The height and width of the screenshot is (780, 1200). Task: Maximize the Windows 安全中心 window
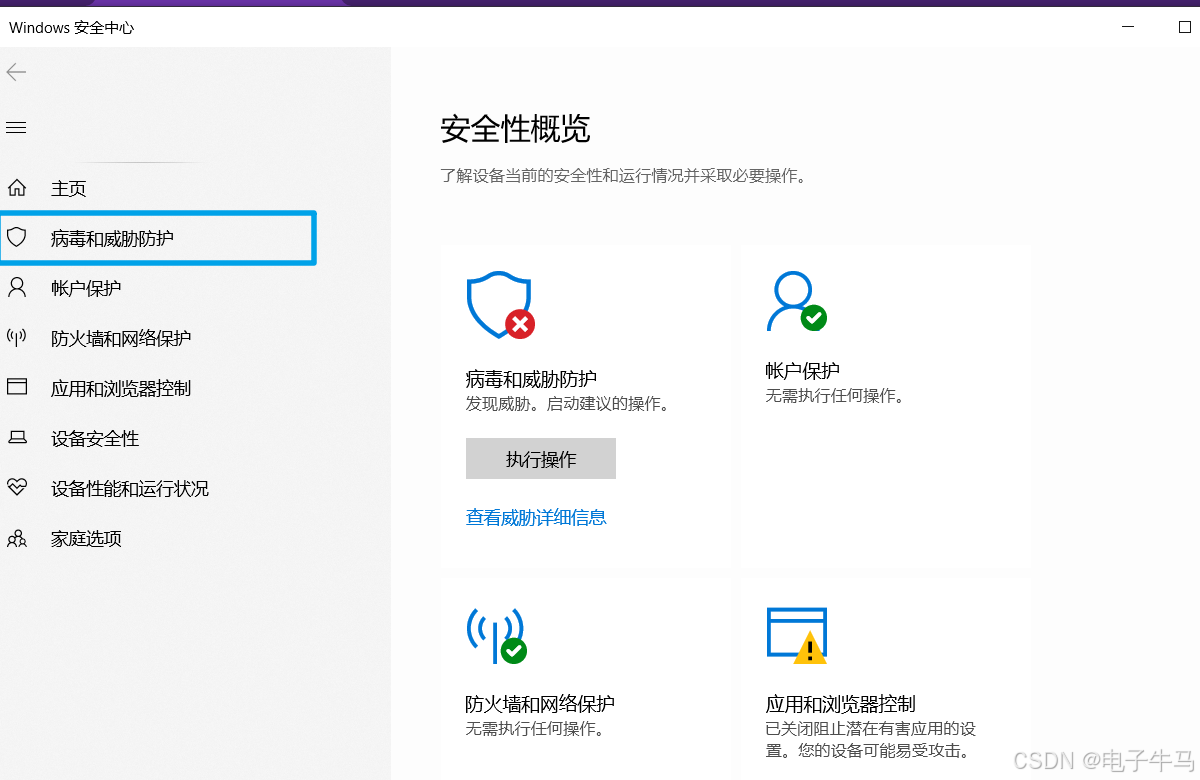[x=1185, y=28]
